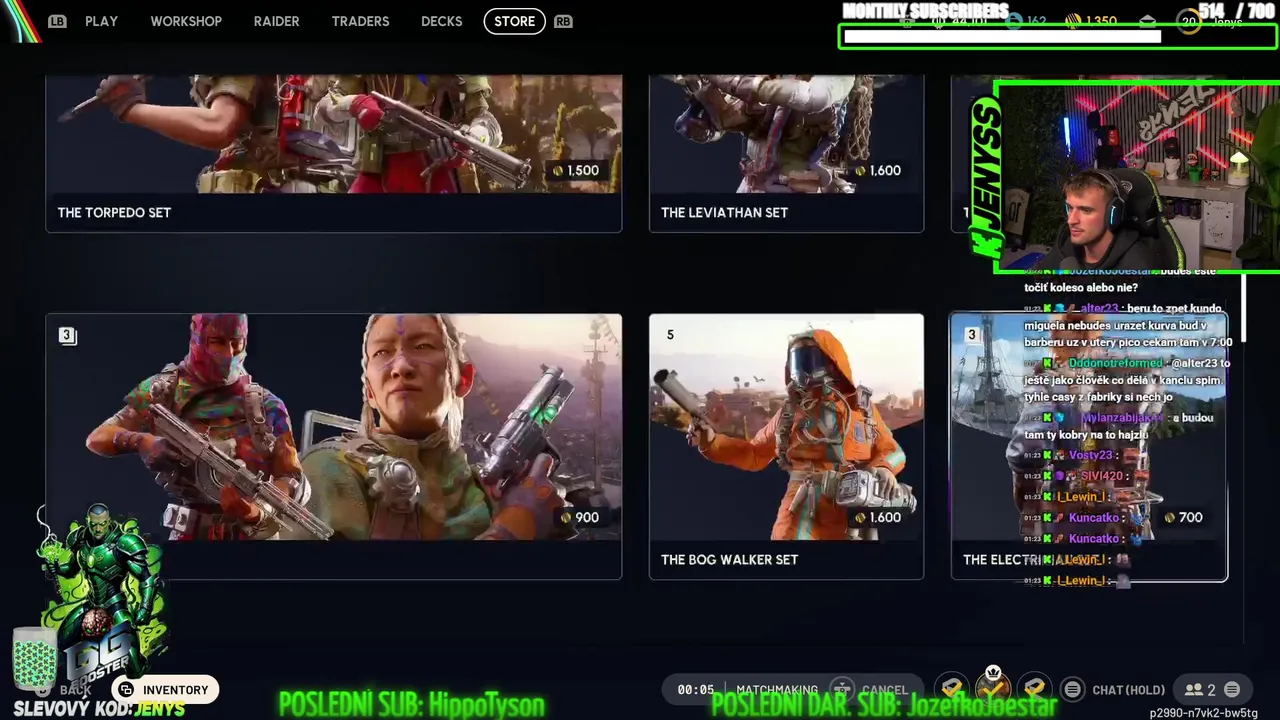The image size is (1280, 720).
Task: Click the blue token balance 162
Action: [x=1026, y=21]
